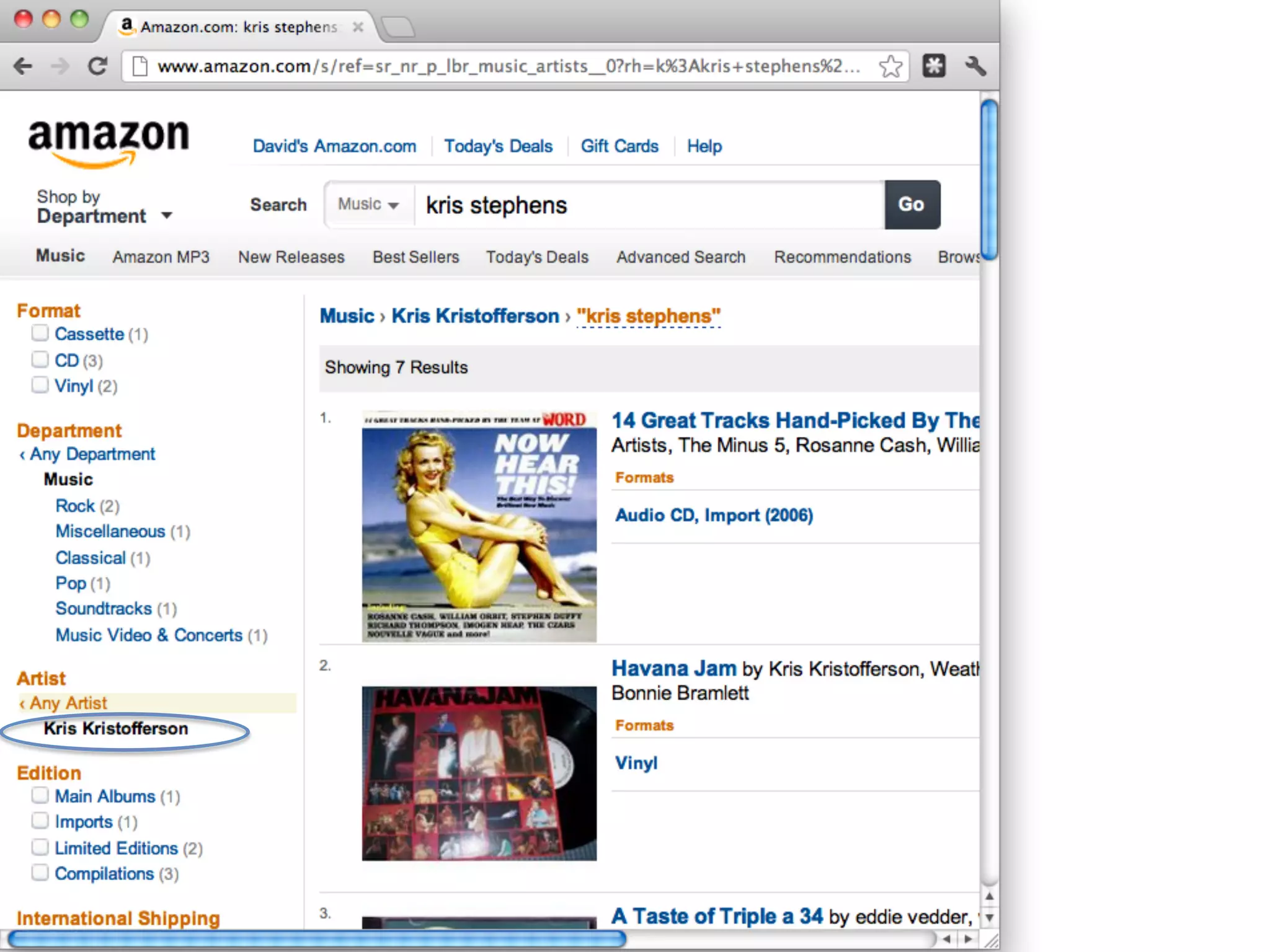Open the puzzle-piece extension icon
Image resolution: width=1270 pixels, height=952 pixels.
click(x=933, y=66)
